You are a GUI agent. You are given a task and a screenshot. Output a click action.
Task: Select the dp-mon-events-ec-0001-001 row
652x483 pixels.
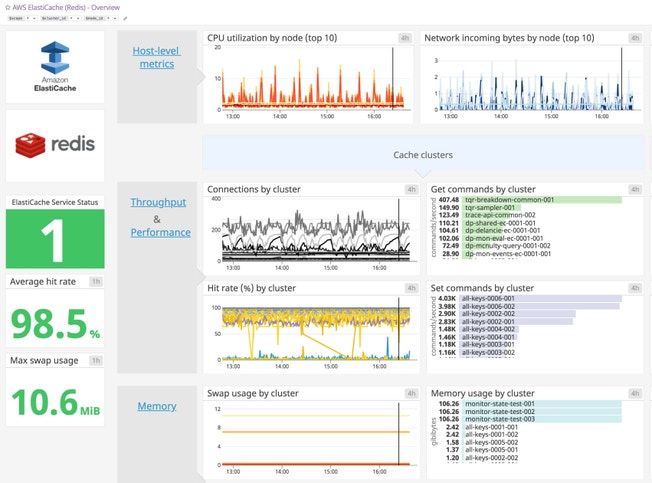(530, 254)
